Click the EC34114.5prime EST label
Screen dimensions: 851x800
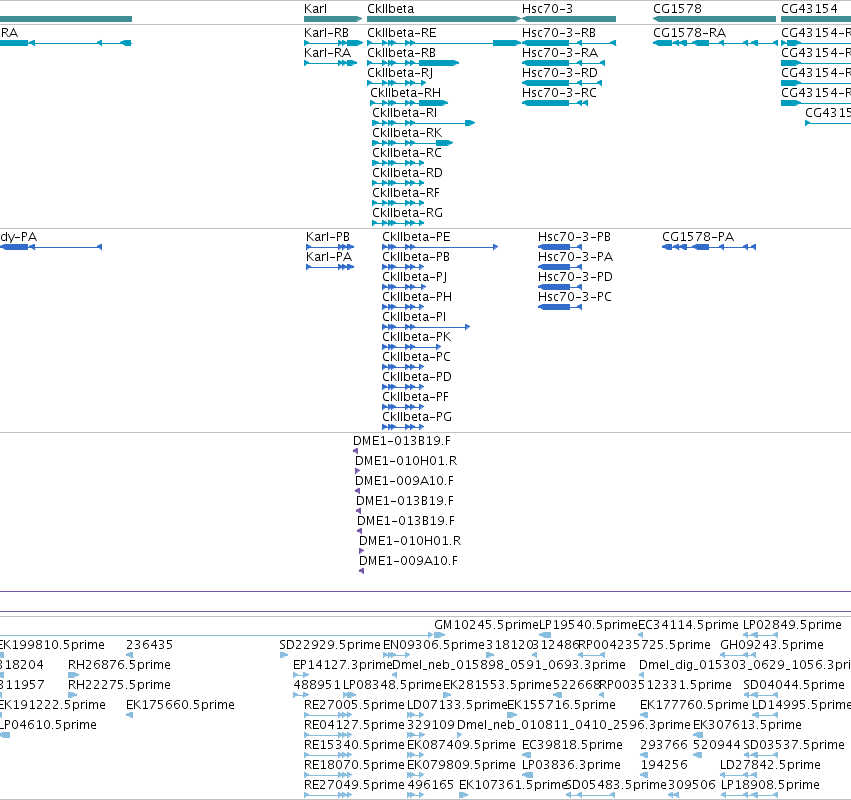(x=688, y=625)
